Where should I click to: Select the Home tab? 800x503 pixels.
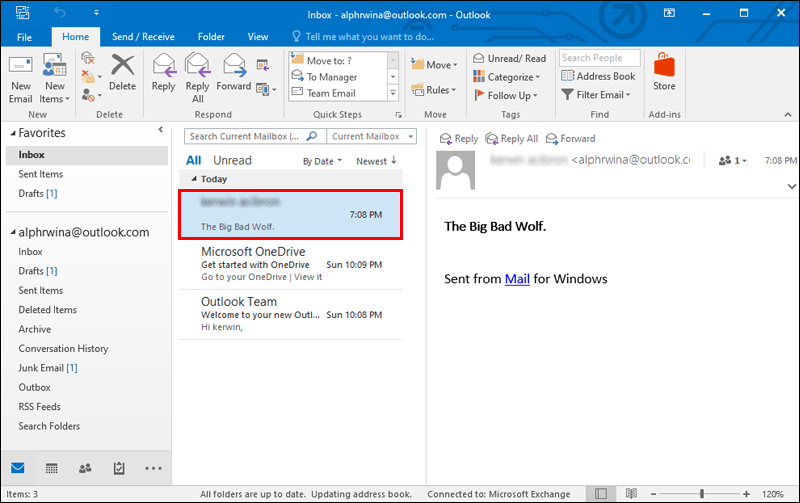(x=76, y=37)
